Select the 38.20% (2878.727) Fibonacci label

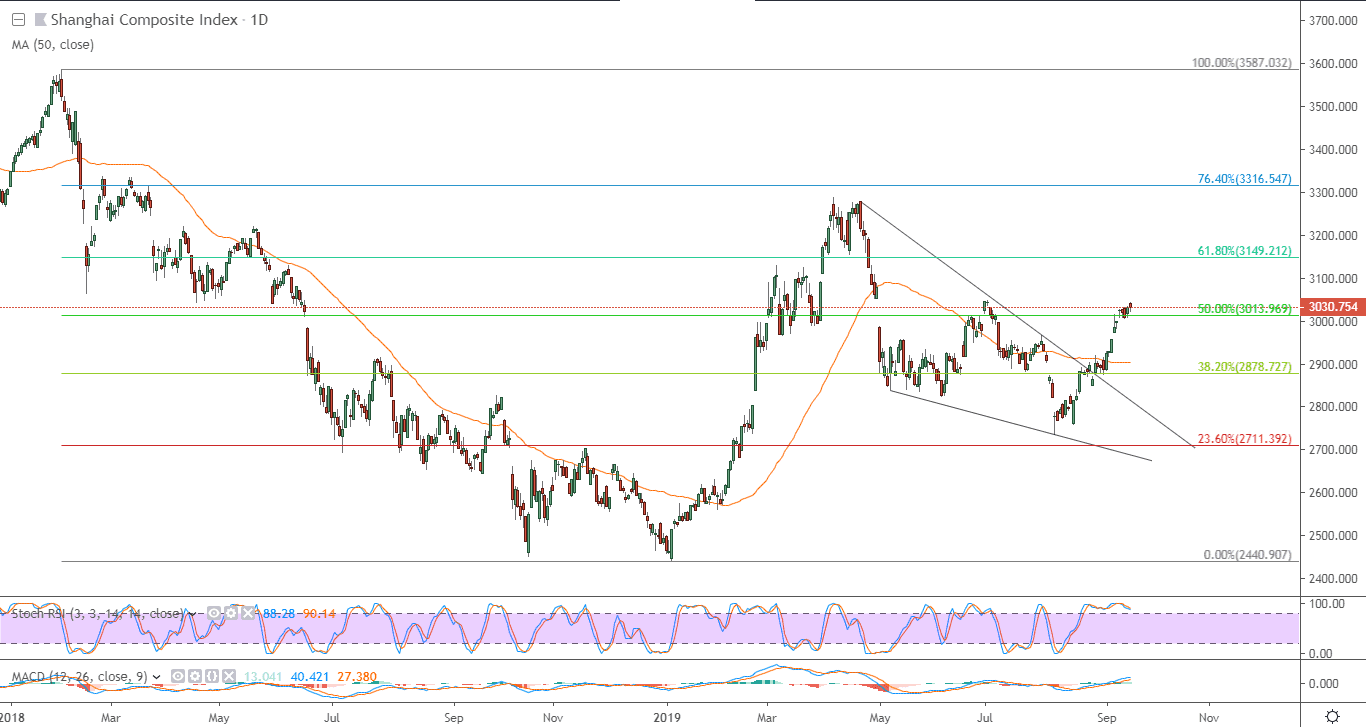point(1245,367)
